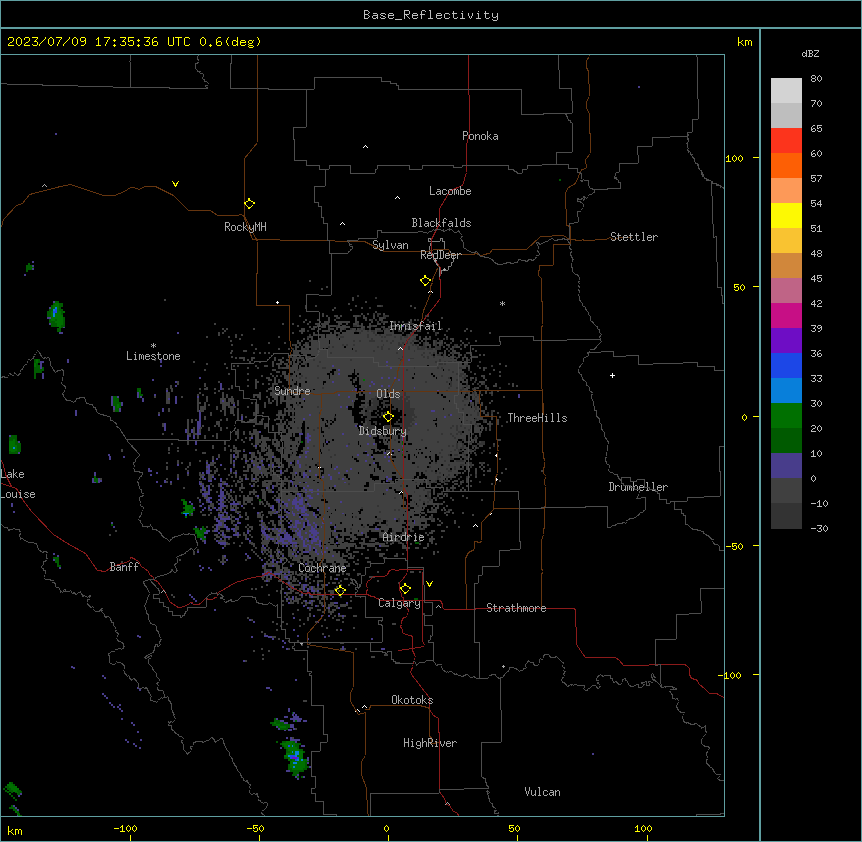
Task: Click the Ponoka city label
Action: click(x=480, y=136)
